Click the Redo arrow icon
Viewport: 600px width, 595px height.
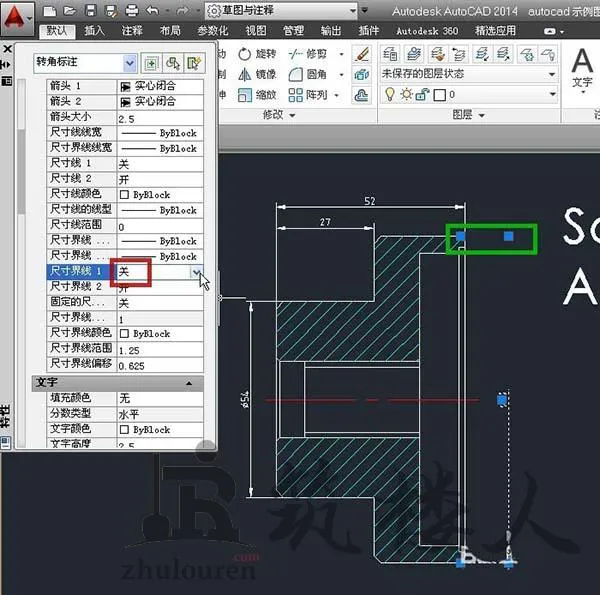pyautogui.click(x=183, y=11)
